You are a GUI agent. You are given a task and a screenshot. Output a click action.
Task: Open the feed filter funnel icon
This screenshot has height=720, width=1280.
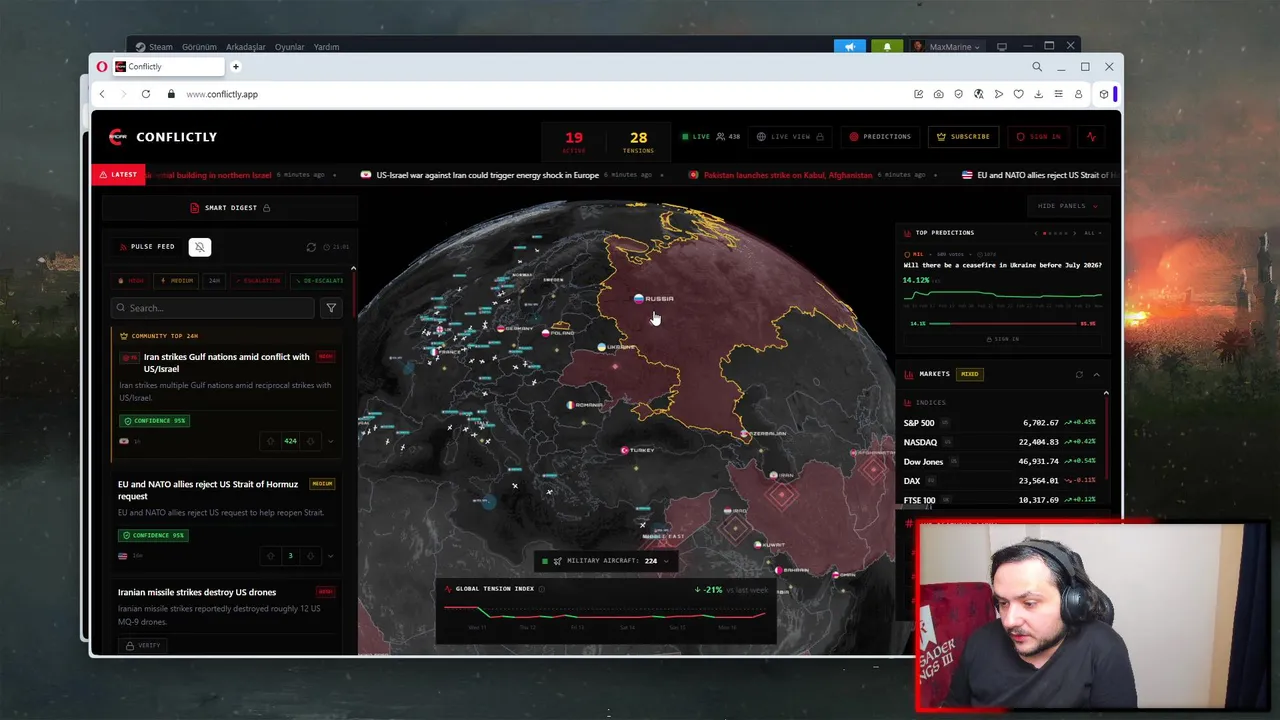331,308
